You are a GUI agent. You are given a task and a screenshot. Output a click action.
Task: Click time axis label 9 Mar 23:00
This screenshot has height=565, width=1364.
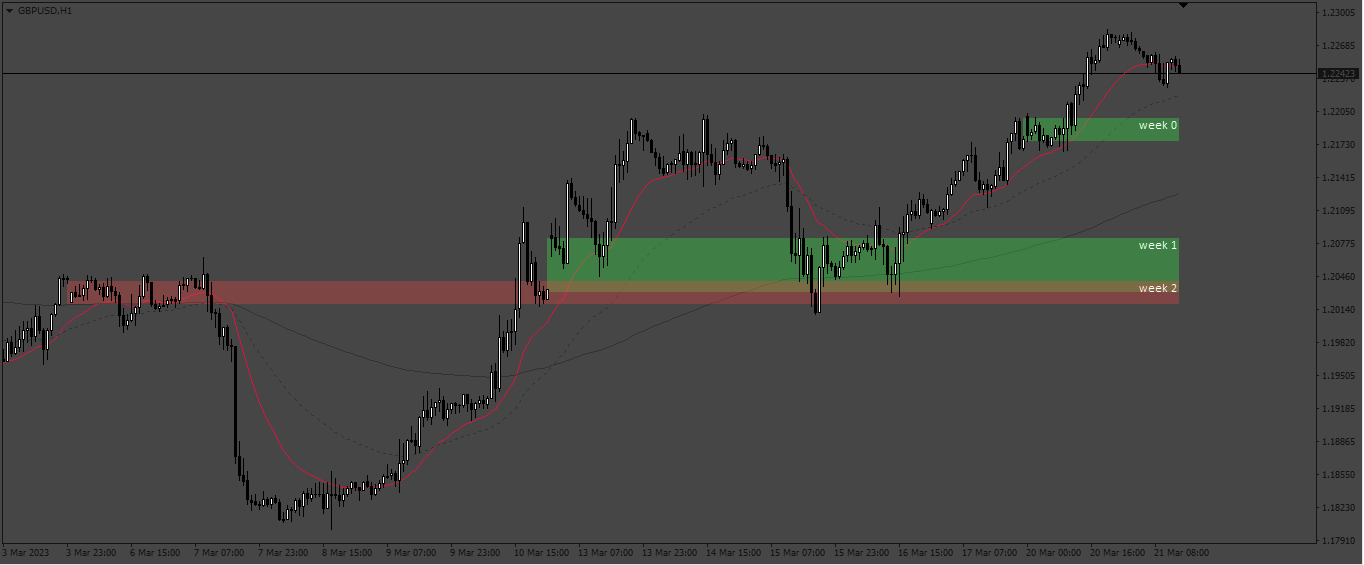475,551
